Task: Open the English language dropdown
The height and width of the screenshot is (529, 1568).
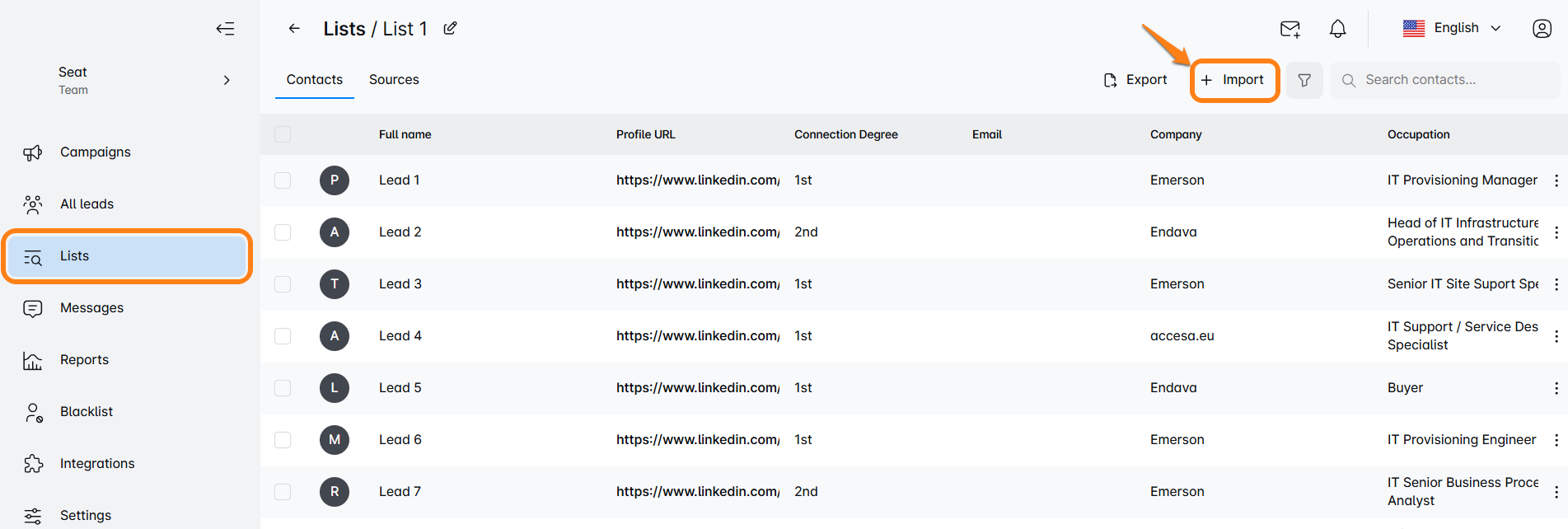Action: click(1452, 28)
